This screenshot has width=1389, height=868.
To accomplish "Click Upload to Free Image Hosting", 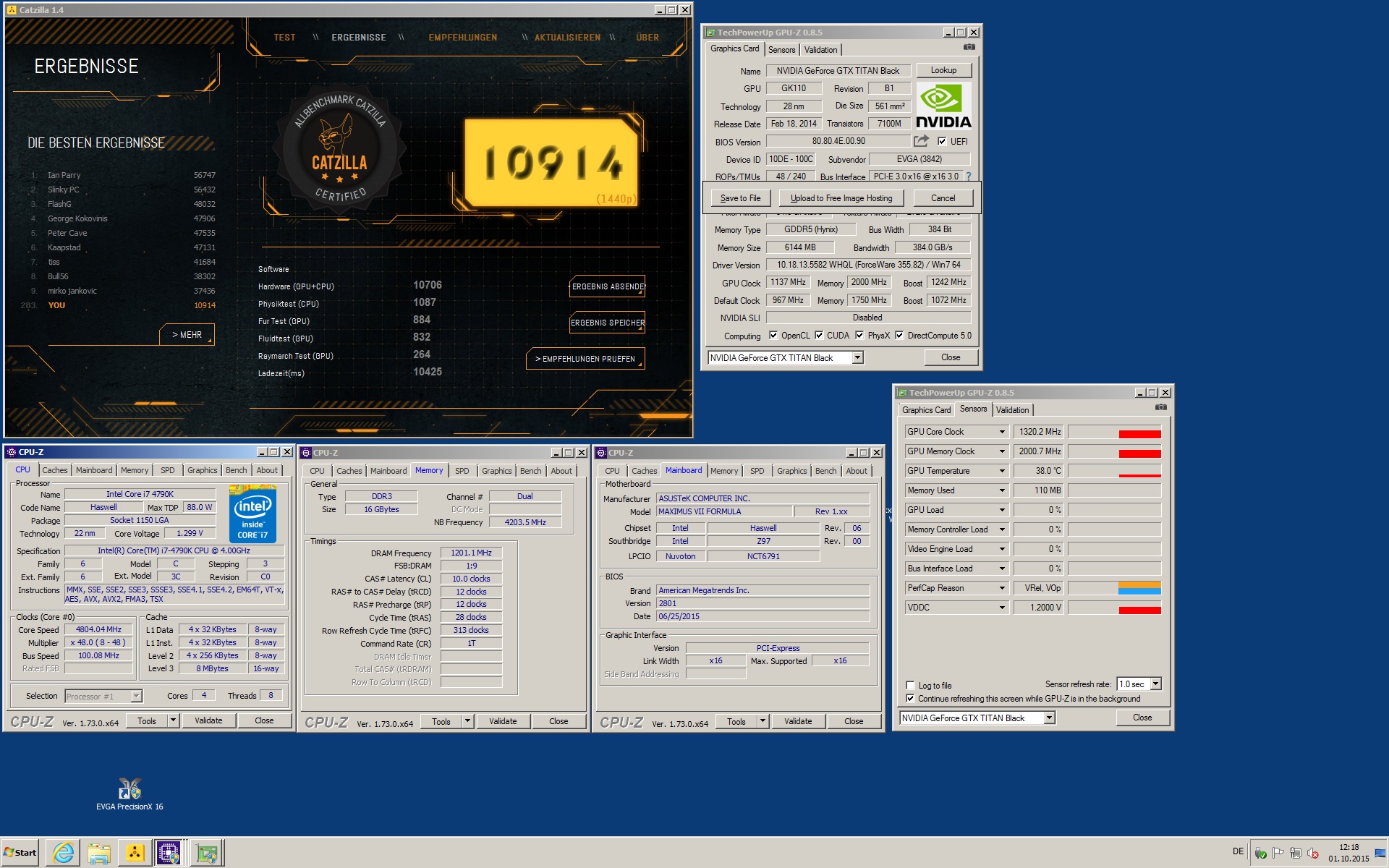I will (841, 198).
